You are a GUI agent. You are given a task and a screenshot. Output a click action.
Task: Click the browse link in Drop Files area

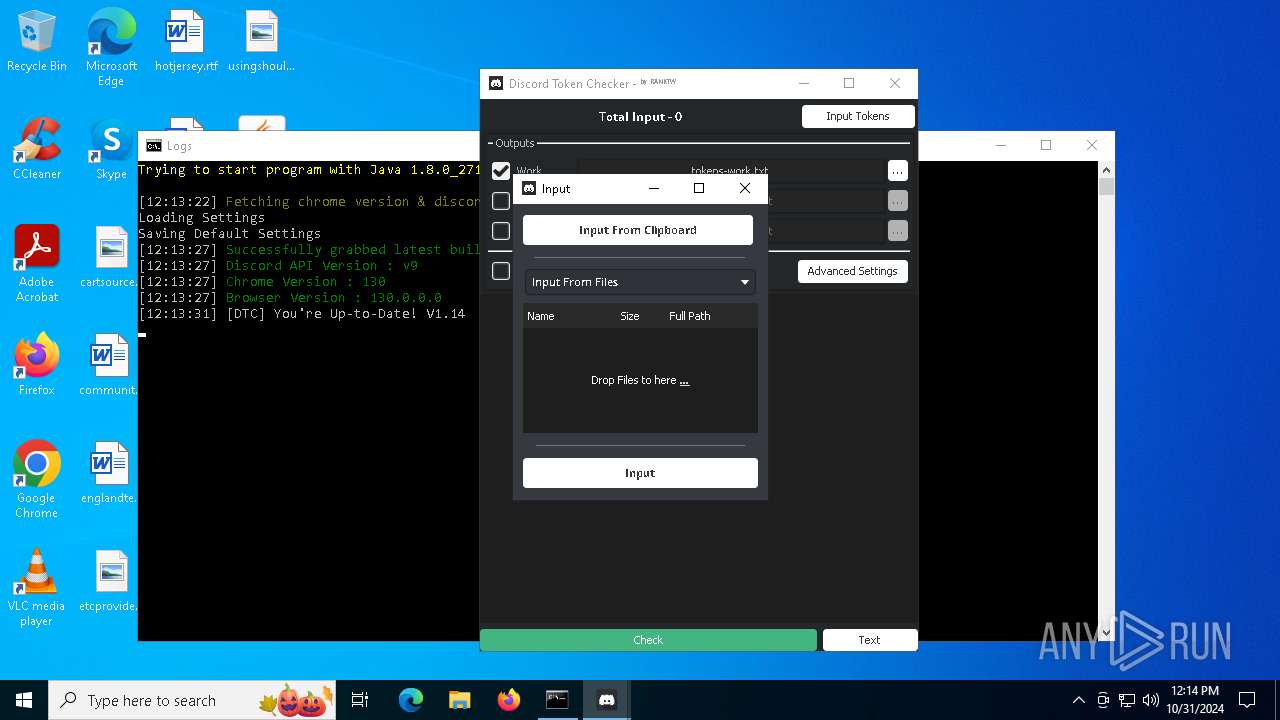[684, 381]
